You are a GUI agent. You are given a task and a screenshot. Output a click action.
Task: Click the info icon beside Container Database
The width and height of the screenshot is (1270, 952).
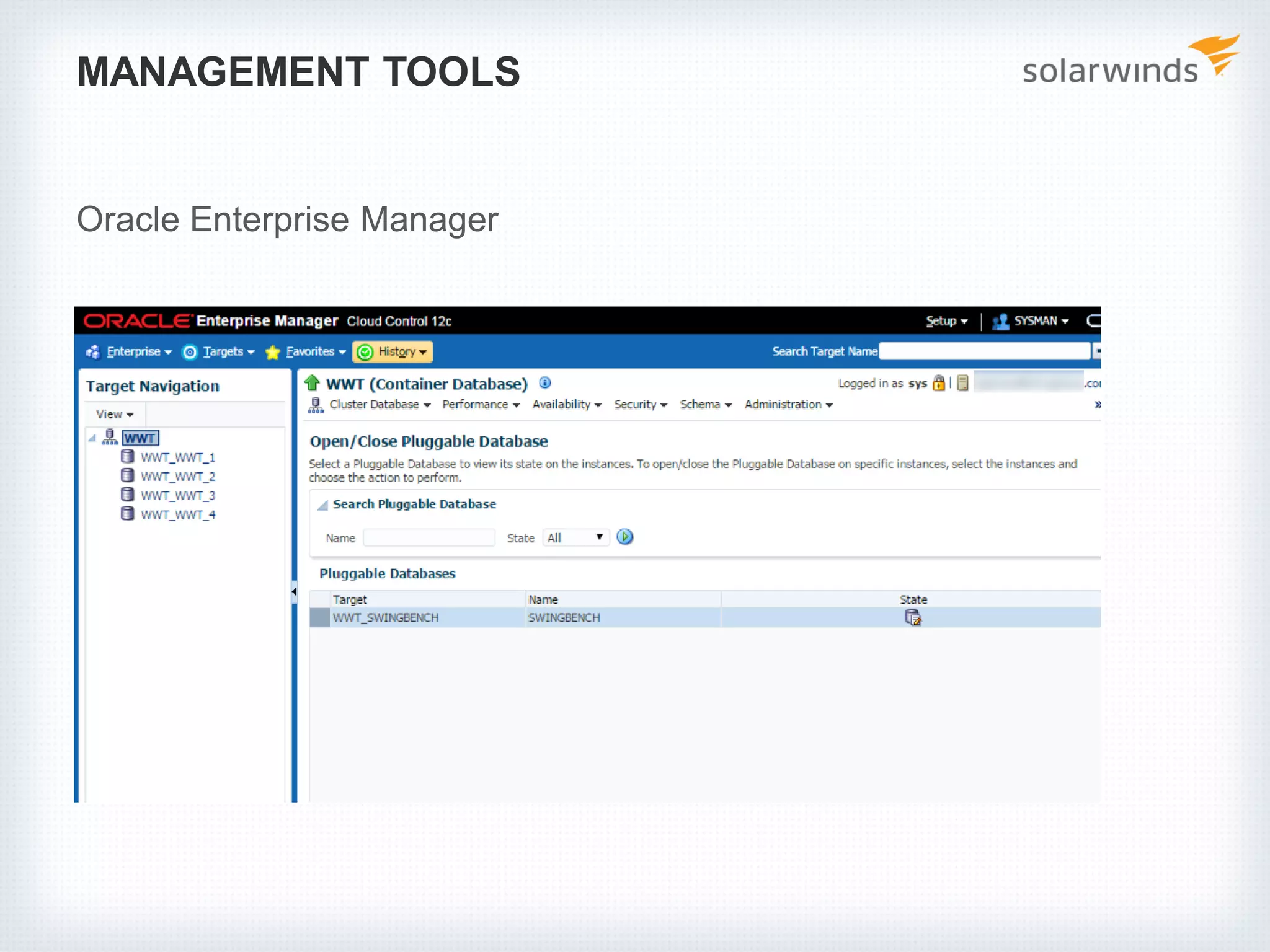pos(545,382)
